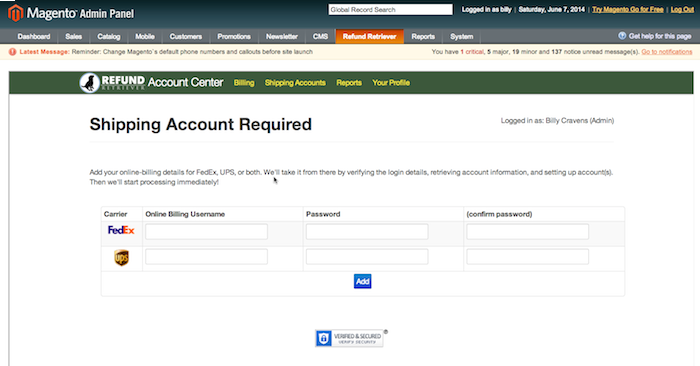
Task: Open the Newsletter menu
Action: [282, 37]
